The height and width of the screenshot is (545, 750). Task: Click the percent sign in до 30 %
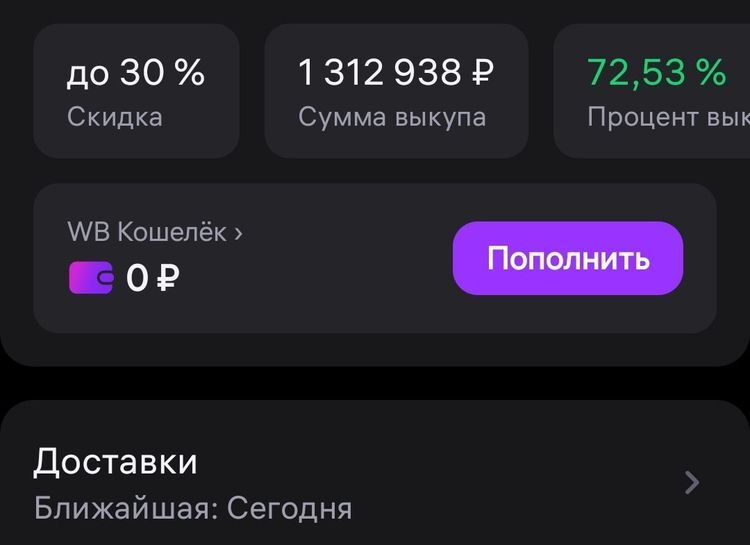pyautogui.click(x=188, y=72)
